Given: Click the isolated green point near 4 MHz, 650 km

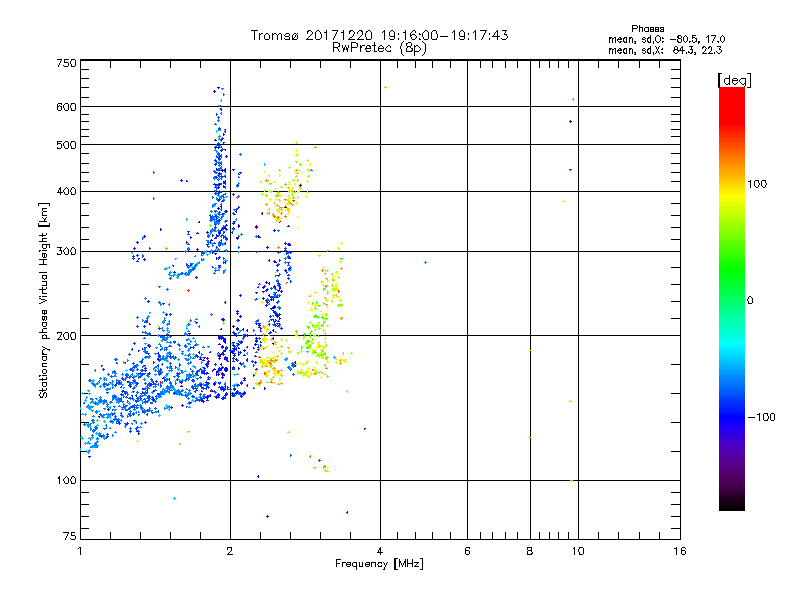Looking at the screenshot, I should tap(385, 88).
